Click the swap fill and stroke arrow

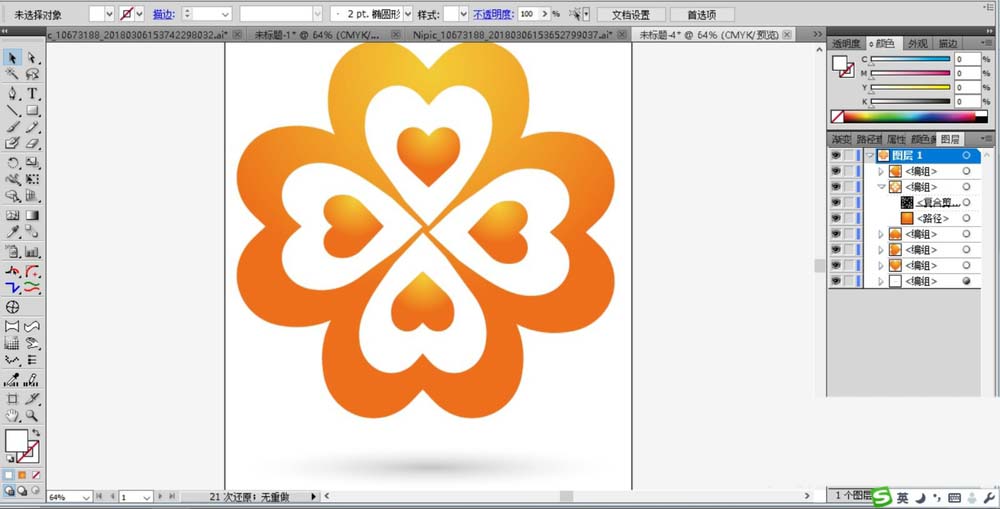tap(36, 432)
